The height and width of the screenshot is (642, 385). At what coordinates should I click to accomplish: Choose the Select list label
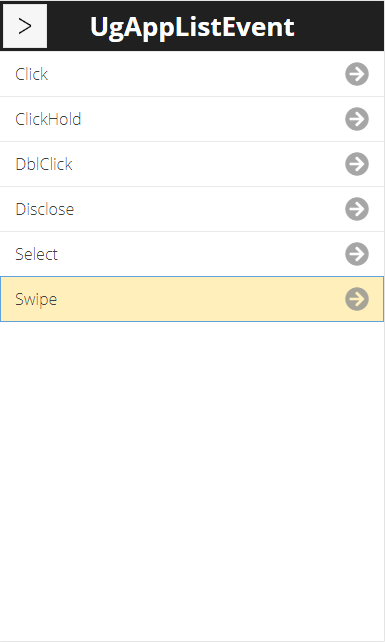[36, 254]
